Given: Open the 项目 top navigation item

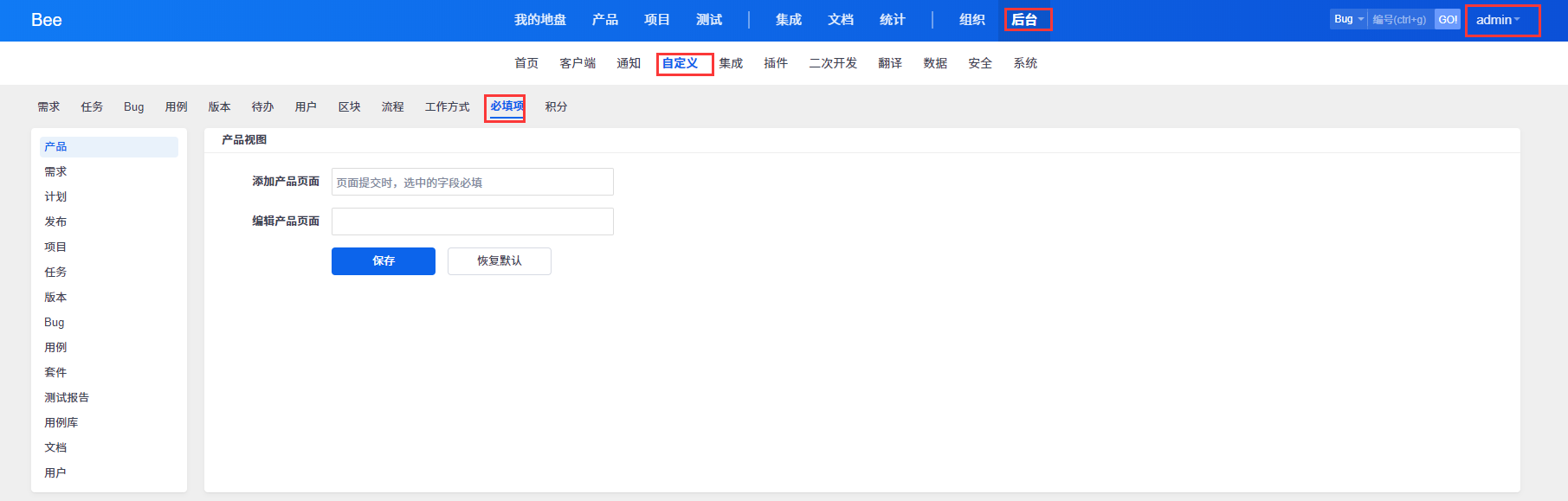Looking at the screenshot, I should [x=656, y=20].
